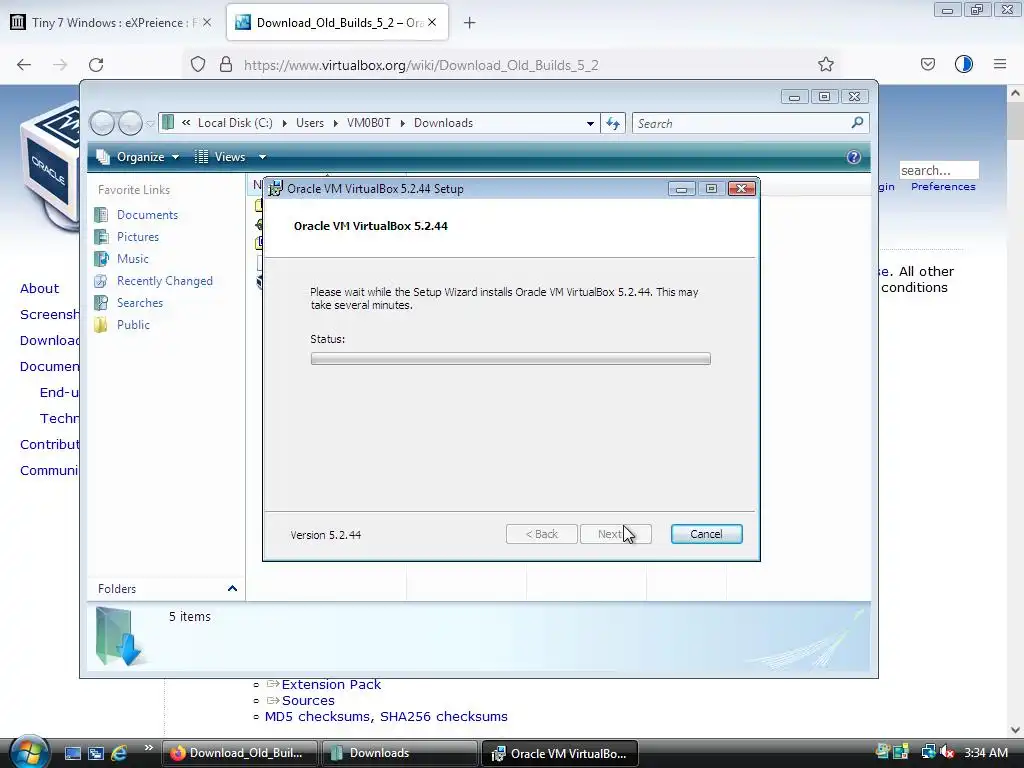The width and height of the screenshot is (1024, 768).
Task: Click the page scrollbar up arrow
Action: [1015, 93]
